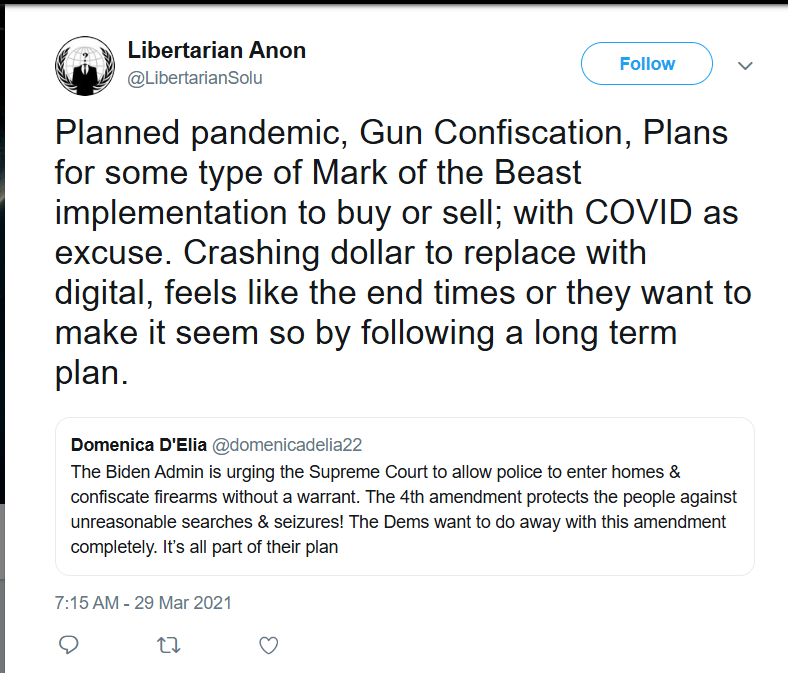788x673 pixels.
Task: Expand the tweet options chevron menu
Action: [x=745, y=65]
